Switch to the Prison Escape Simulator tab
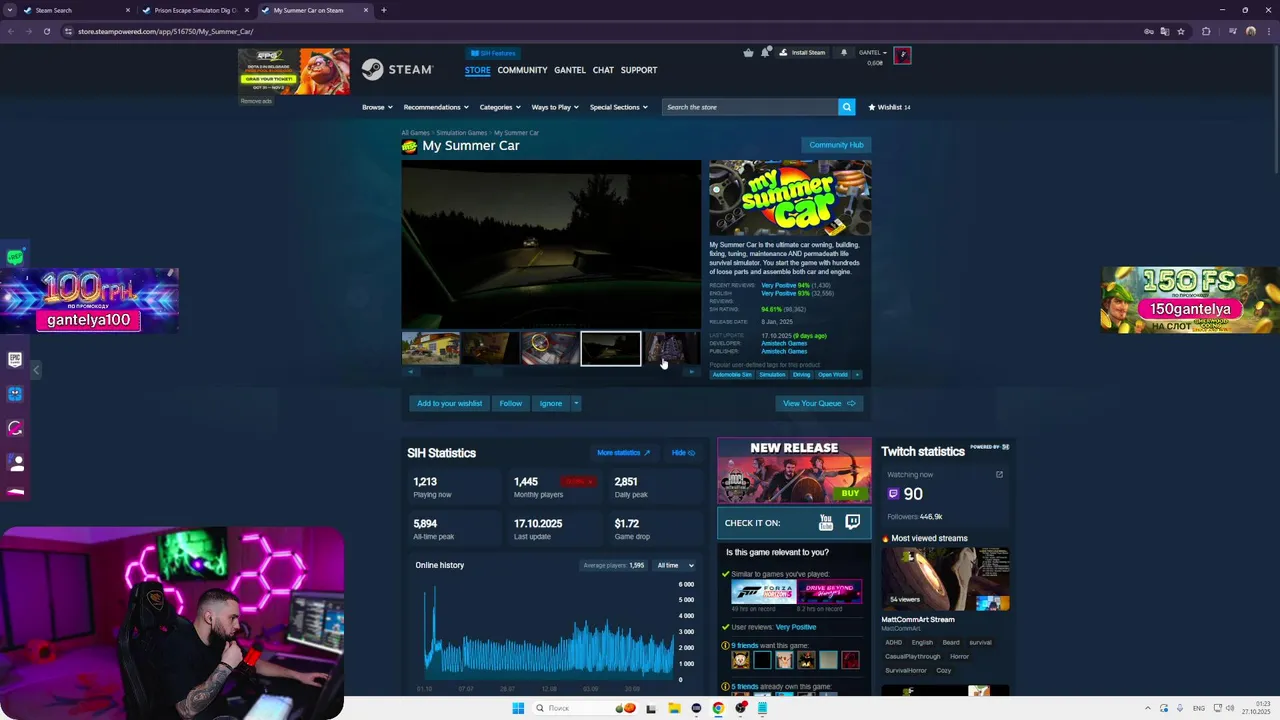 point(195,10)
